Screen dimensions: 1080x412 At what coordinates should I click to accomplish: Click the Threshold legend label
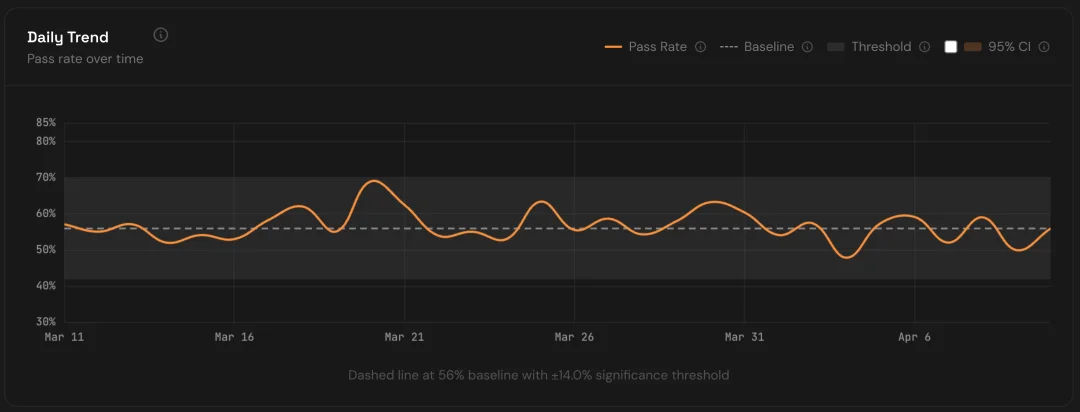coord(881,47)
